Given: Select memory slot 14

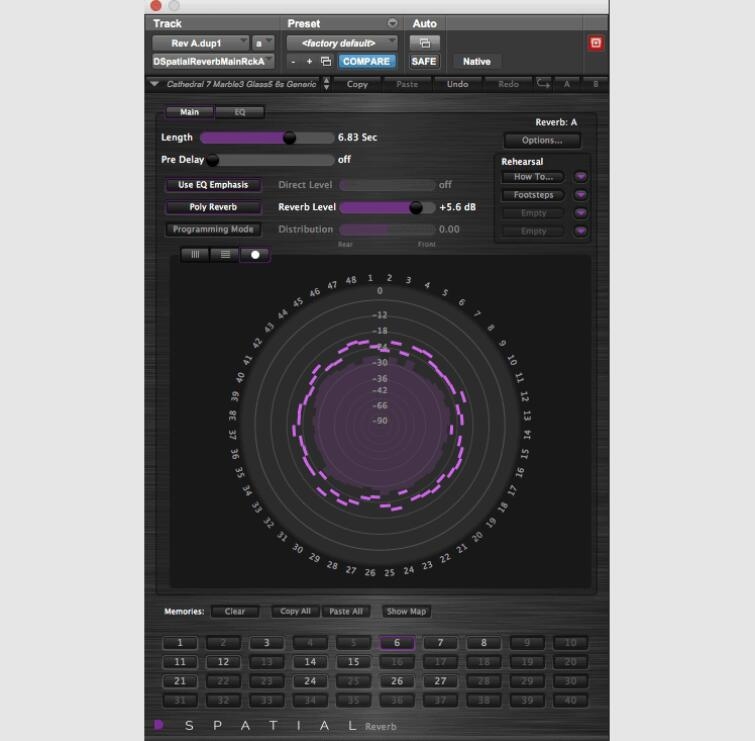Looking at the screenshot, I should [x=310, y=662].
